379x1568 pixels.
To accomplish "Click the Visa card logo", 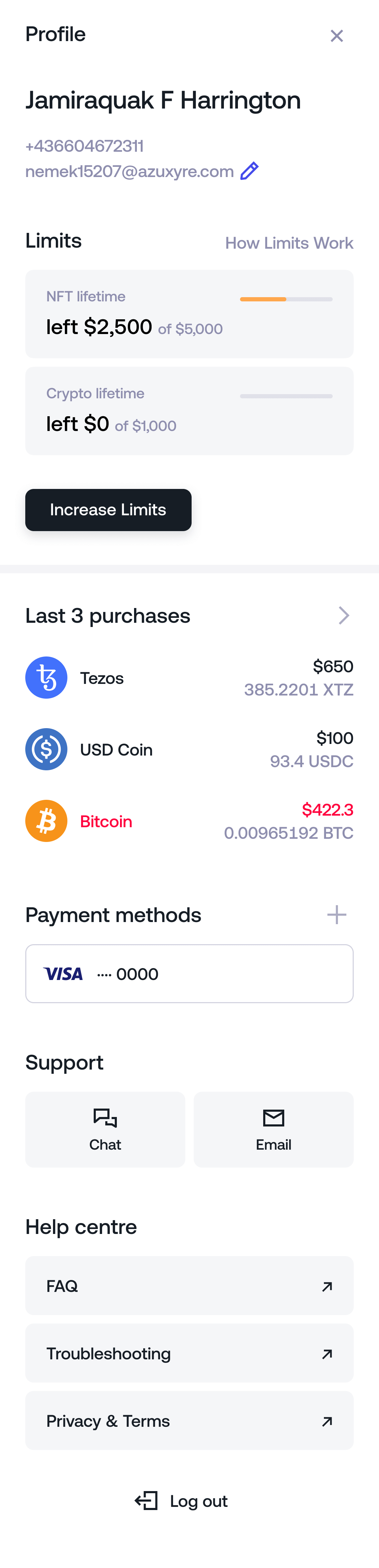I will coord(63,973).
